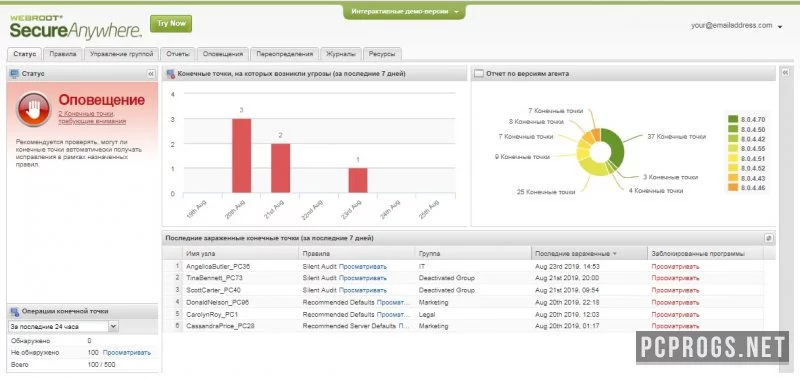Click the Try Now button
Screen dimensions: 800x379
[171, 24]
